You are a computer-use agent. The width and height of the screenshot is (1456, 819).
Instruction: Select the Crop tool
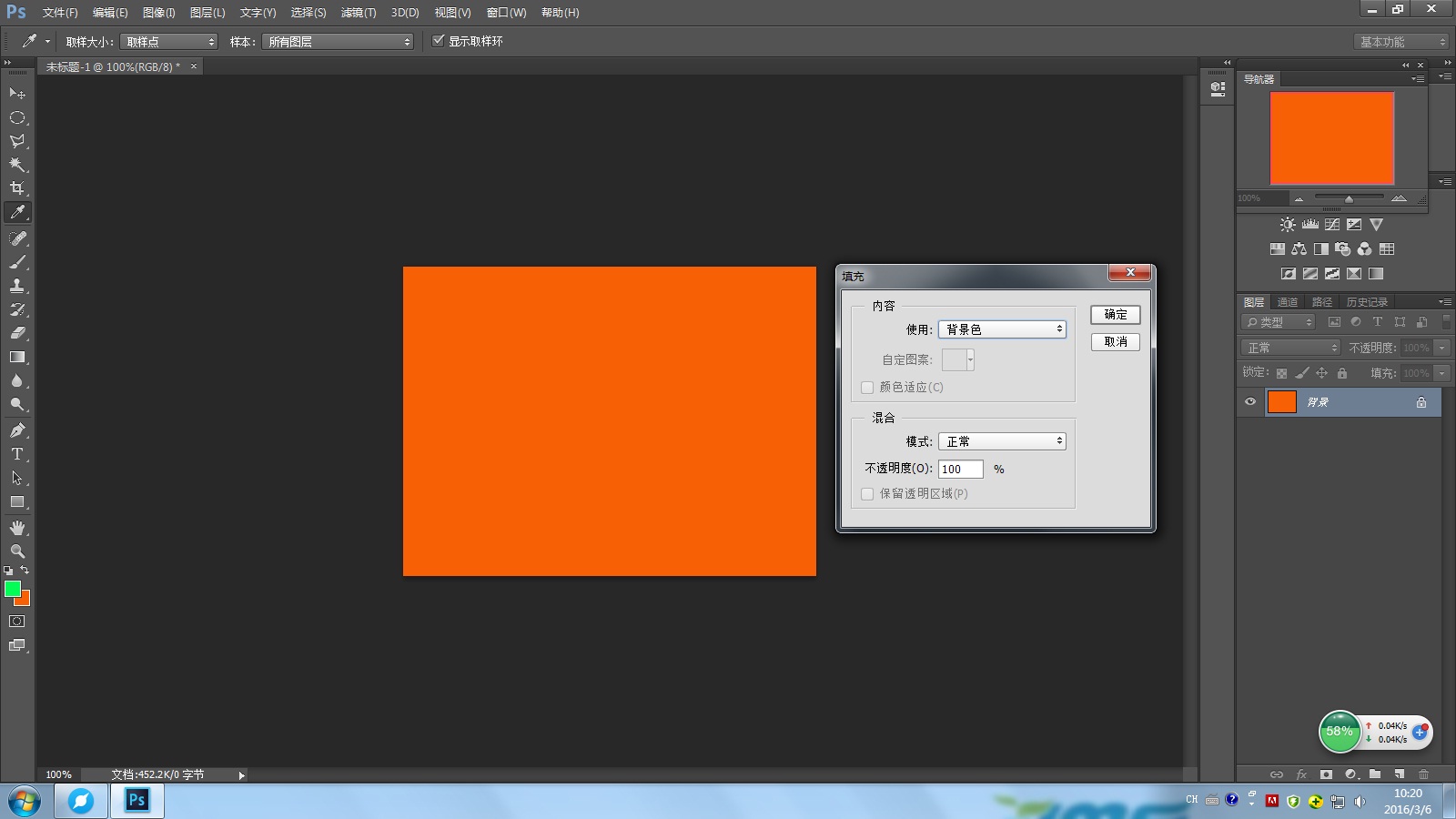(x=17, y=188)
